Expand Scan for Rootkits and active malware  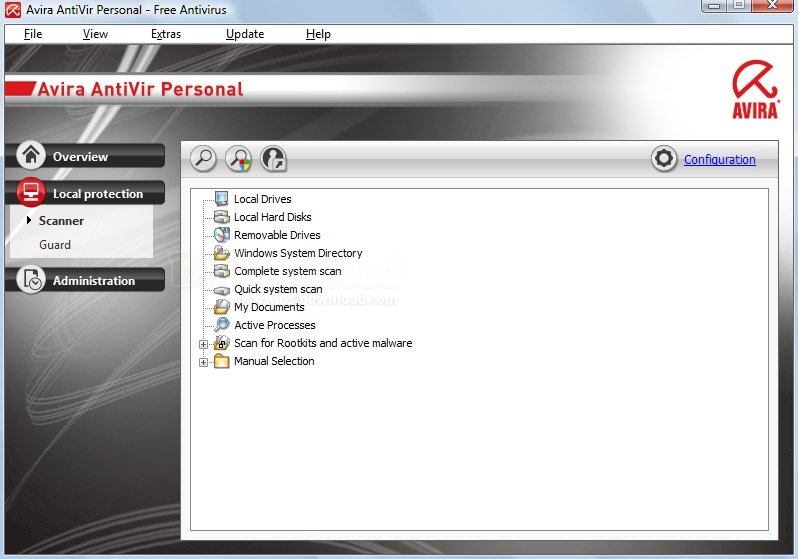point(204,344)
